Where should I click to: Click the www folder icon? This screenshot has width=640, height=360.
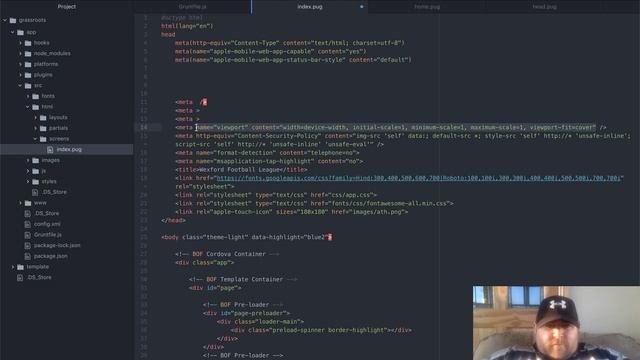point(28,202)
